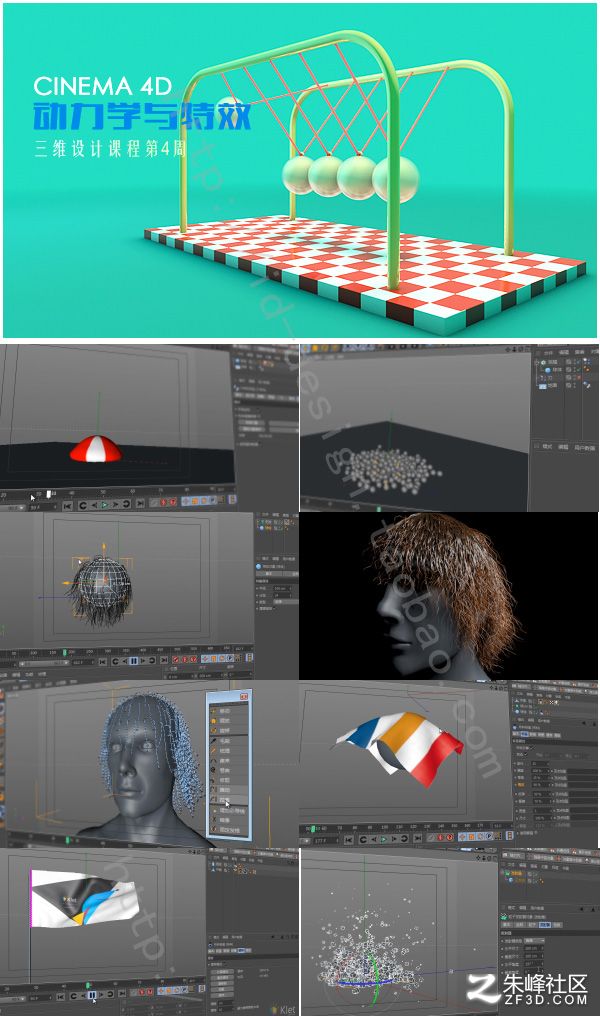Close the hair tools popup window
This screenshot has height=1016, width=600.
pyautogui.click(x=244, y=697)
